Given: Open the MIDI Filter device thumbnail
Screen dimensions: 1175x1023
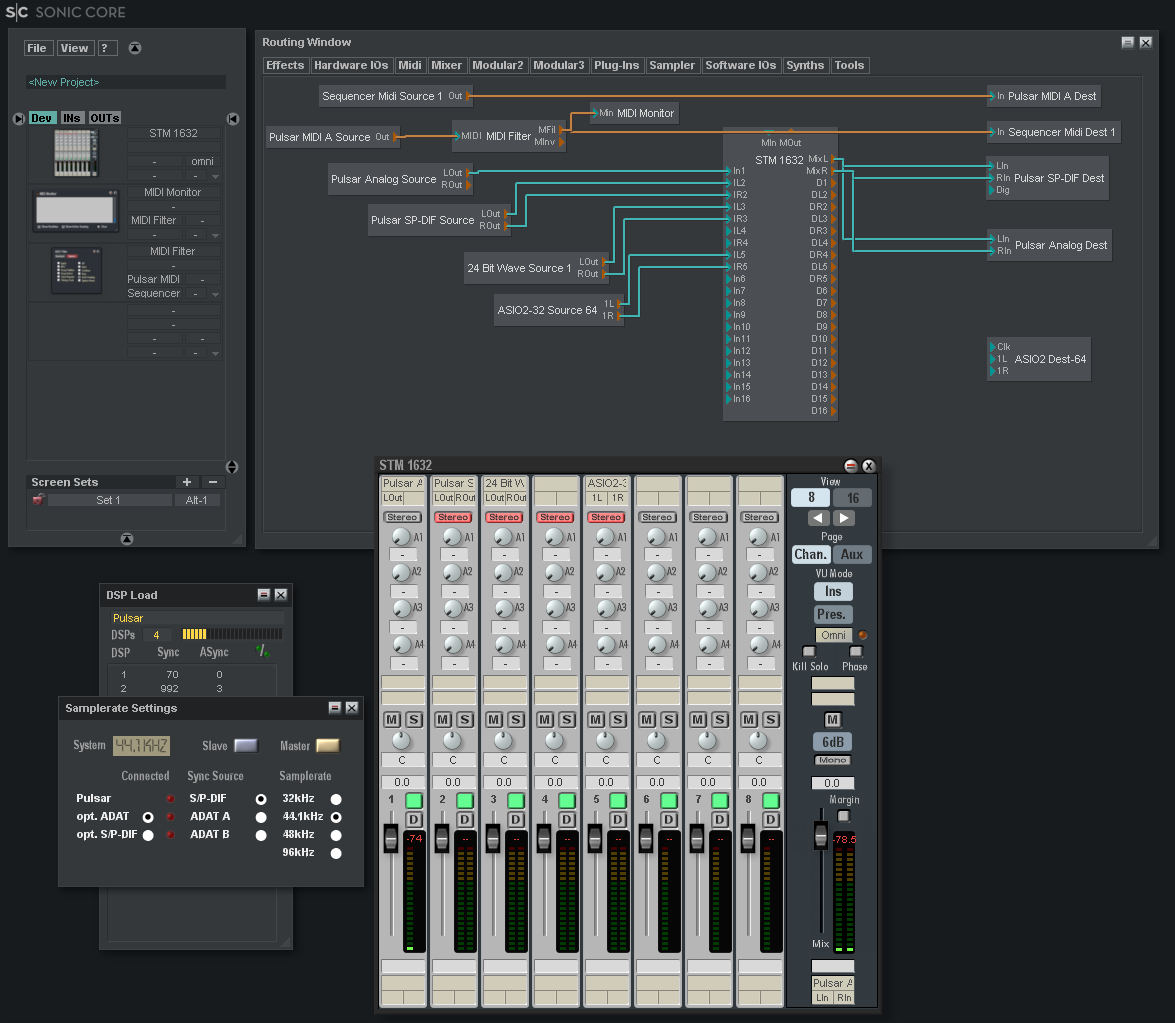Looking at the screenshot, I should point(76,269).
